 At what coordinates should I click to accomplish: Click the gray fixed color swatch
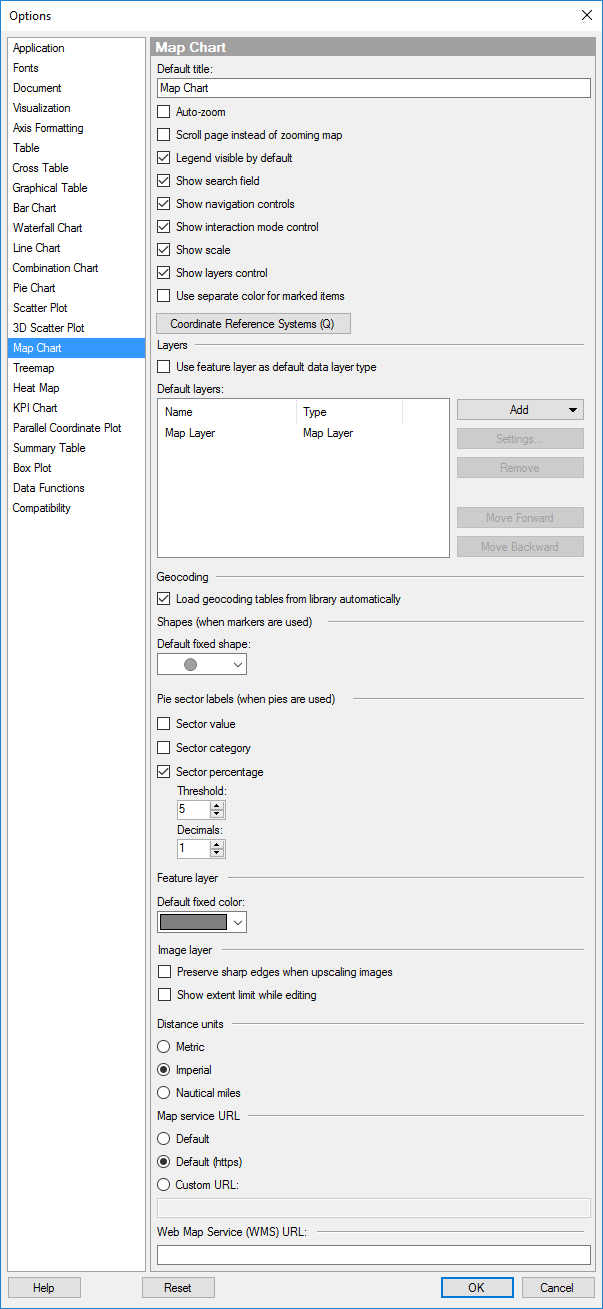pos(193,922)
